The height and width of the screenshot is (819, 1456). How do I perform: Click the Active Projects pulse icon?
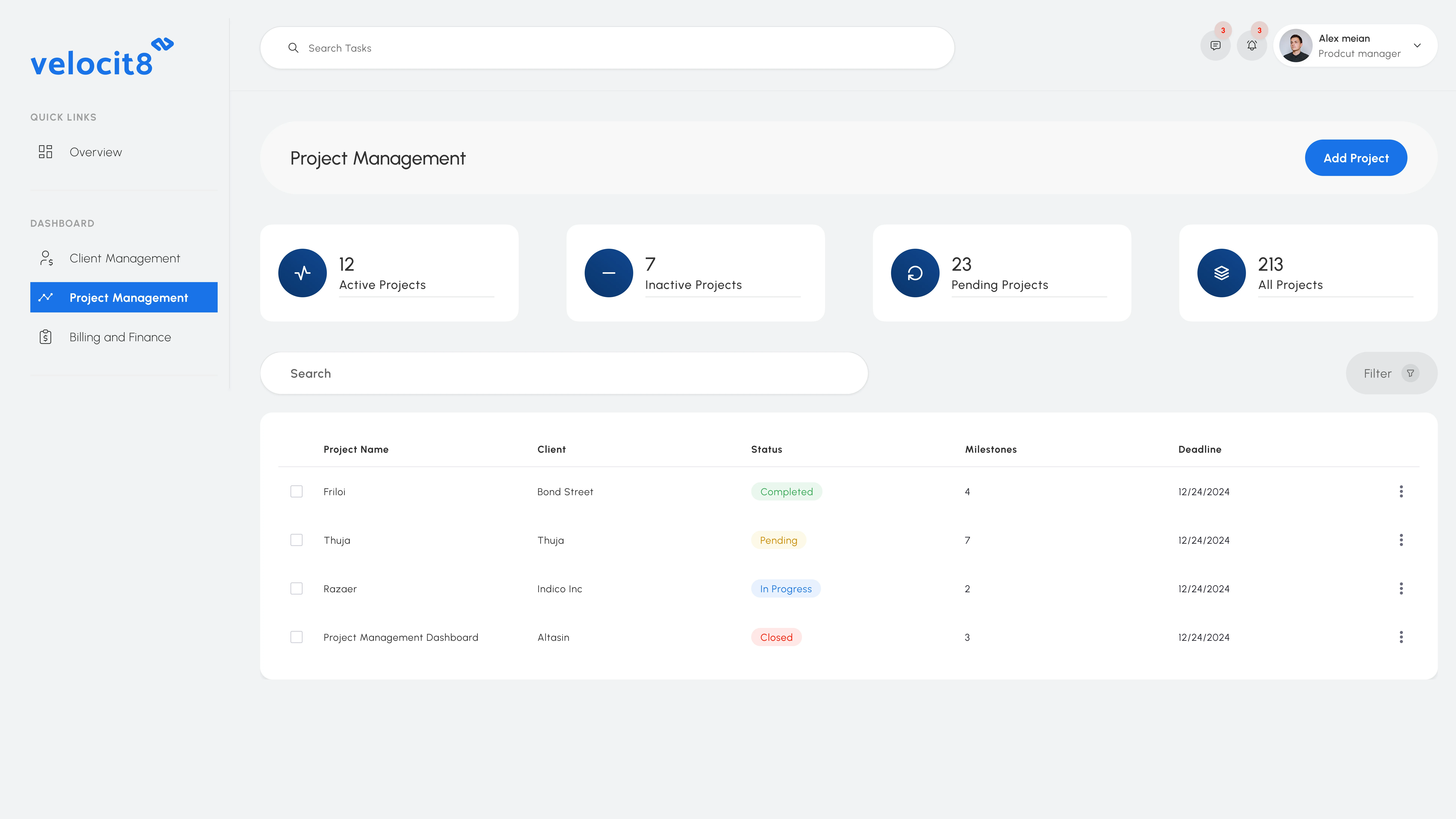(302, 273)
